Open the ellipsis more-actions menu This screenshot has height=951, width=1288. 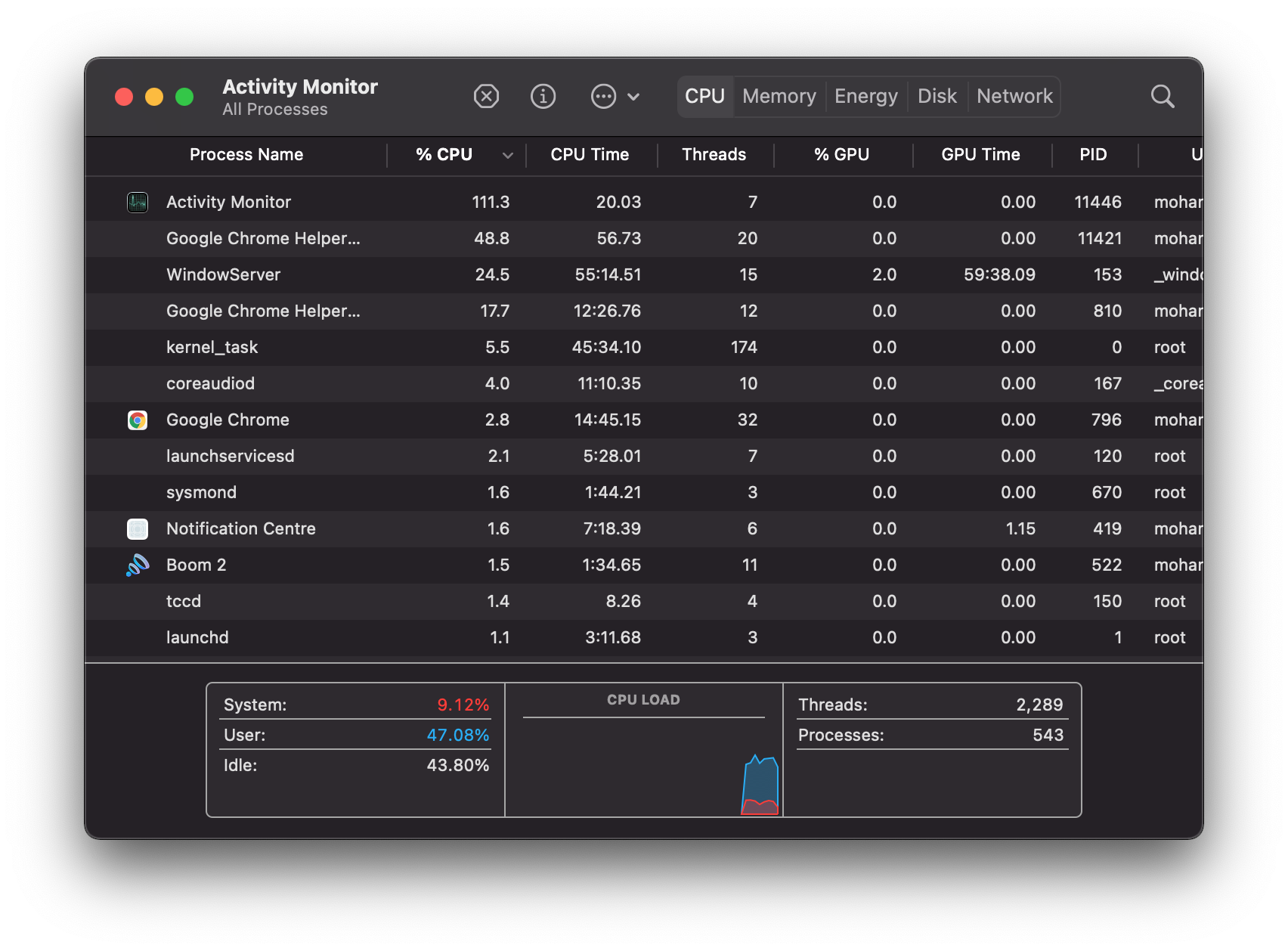pyautogui.click(x=615, y=97)
